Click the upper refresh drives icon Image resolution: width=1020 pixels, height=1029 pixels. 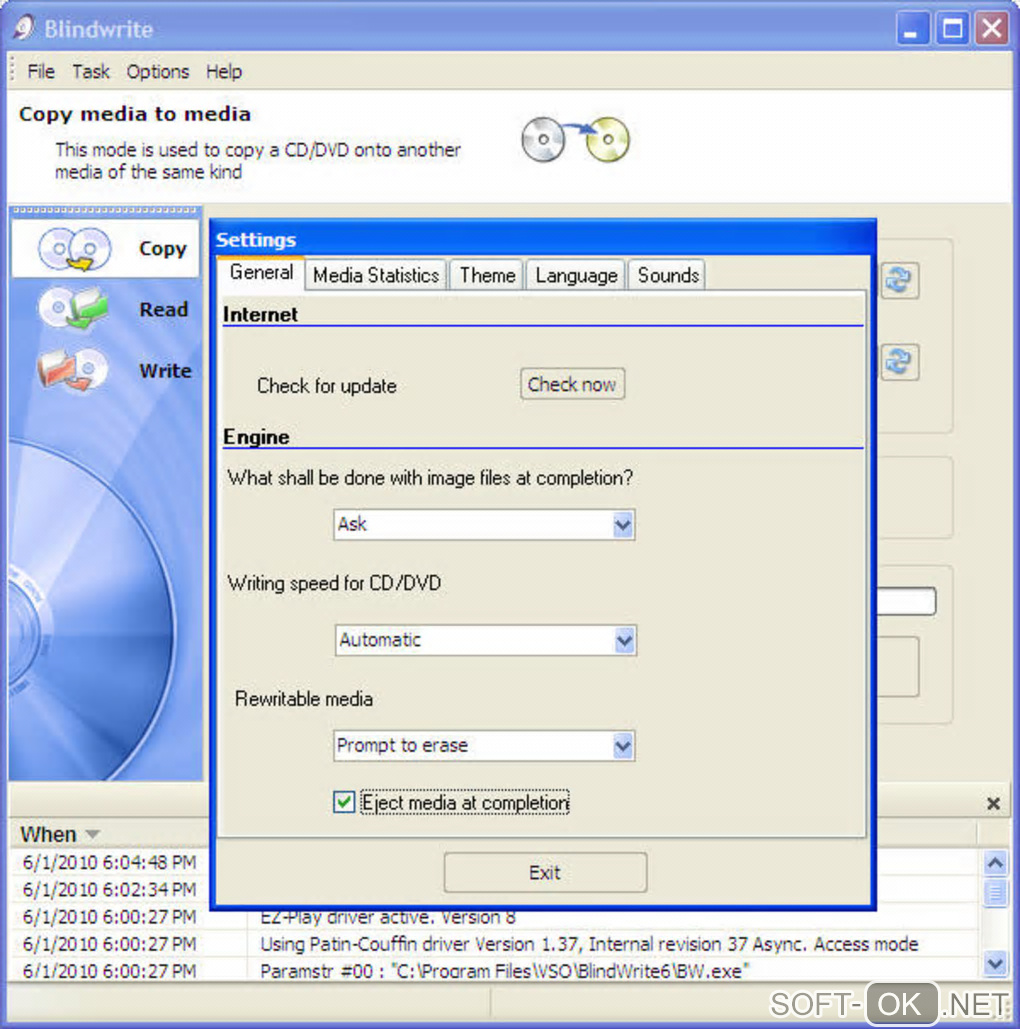pyautogui.click(x=899, y=280)
